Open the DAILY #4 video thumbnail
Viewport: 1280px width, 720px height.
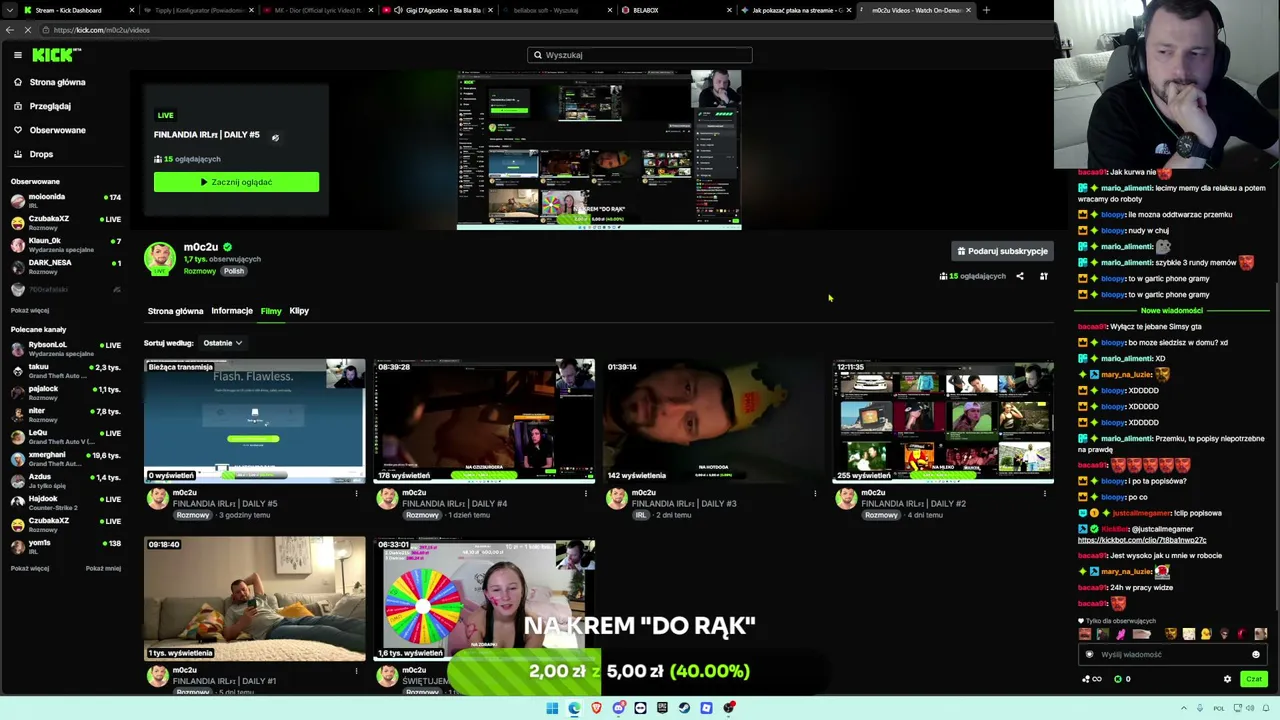(484, 421)
